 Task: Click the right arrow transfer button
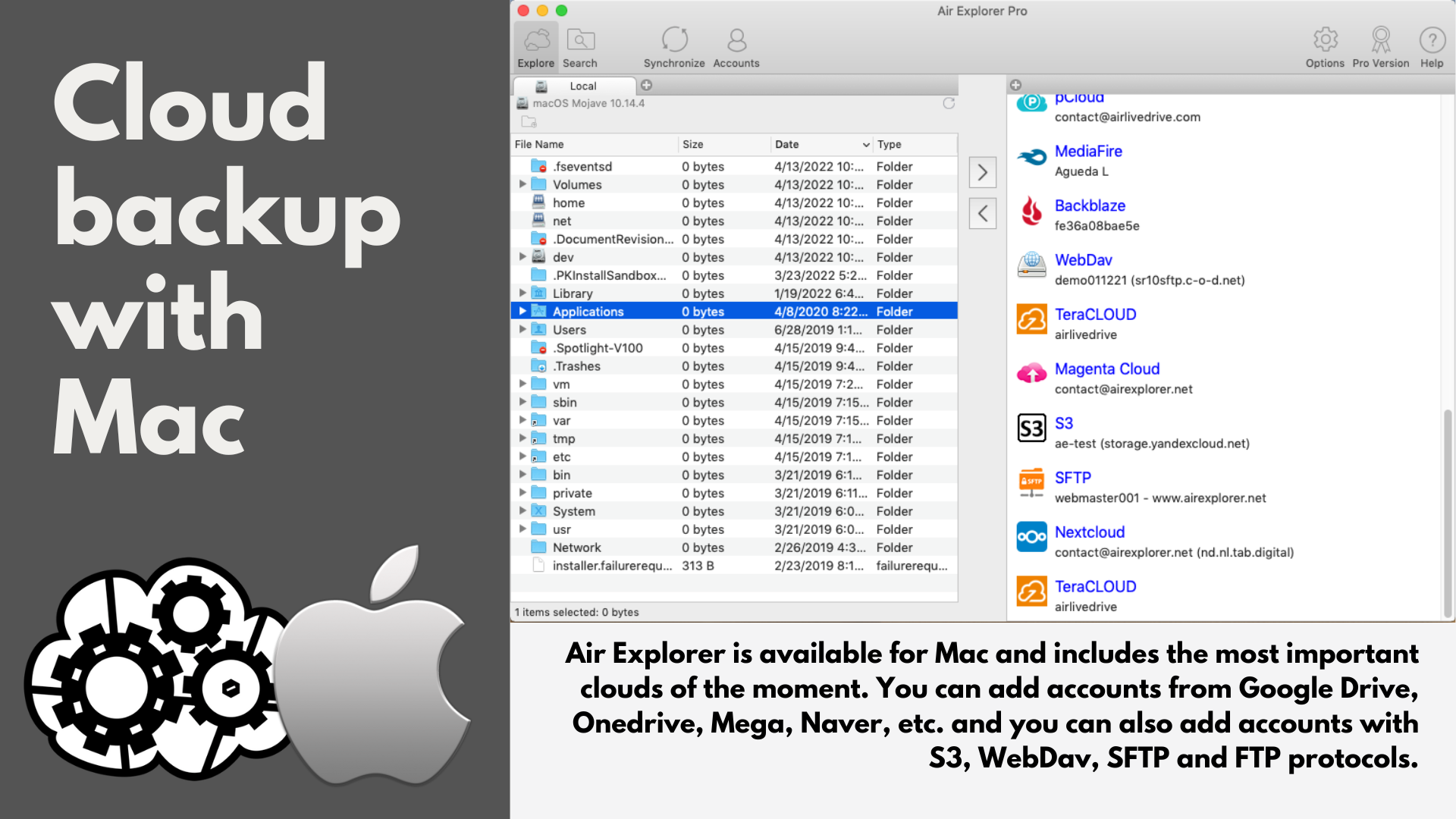point(982,172)
